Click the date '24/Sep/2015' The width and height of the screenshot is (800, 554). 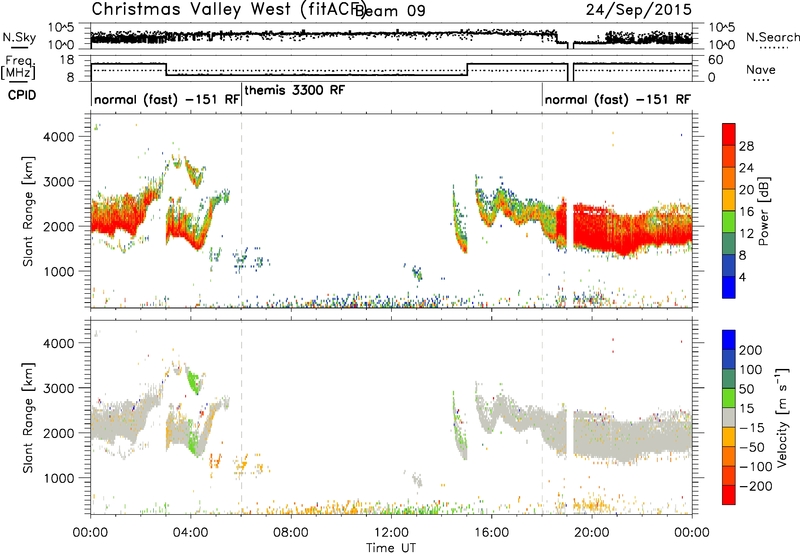638,10
